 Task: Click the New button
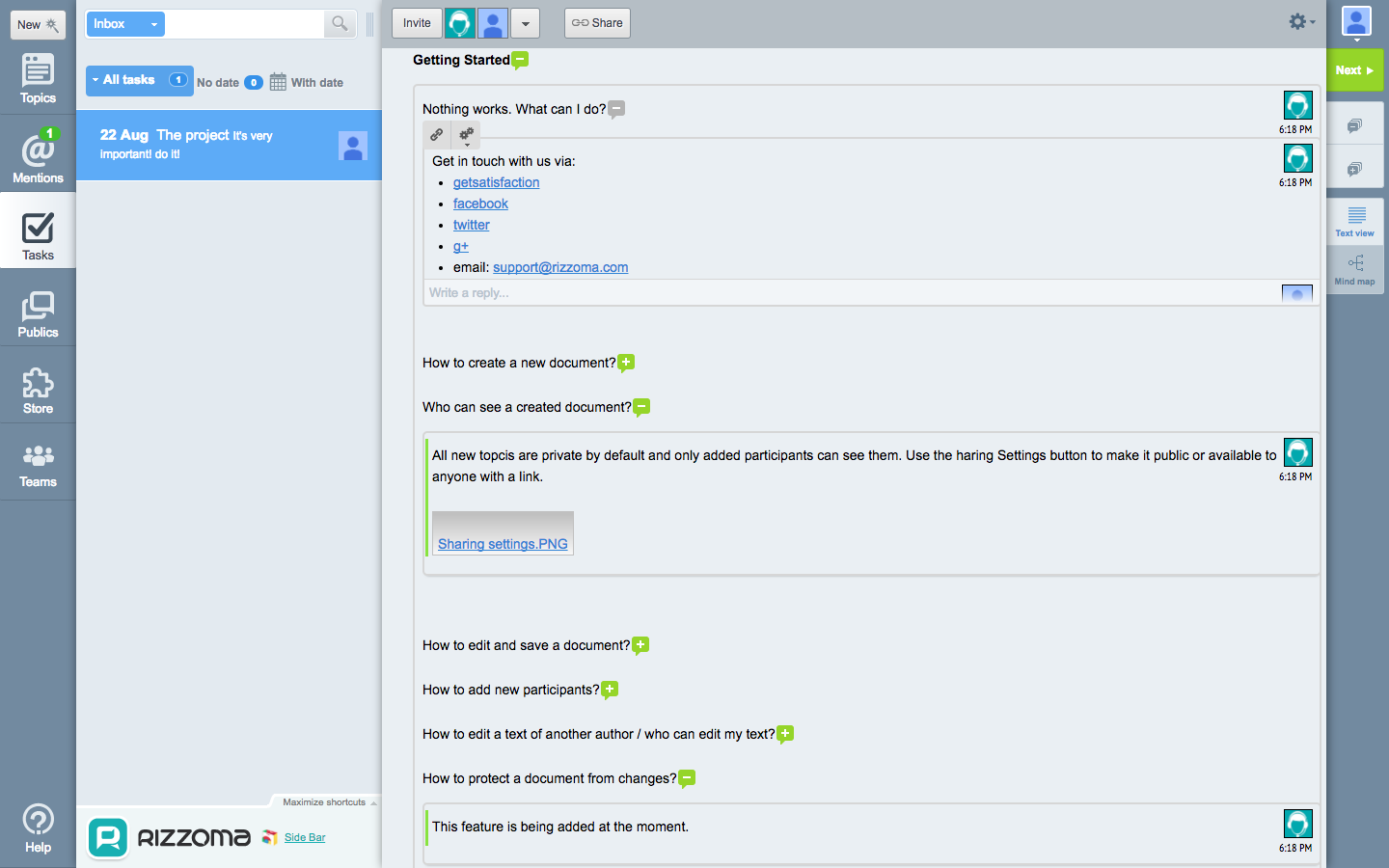coord(38,25)
